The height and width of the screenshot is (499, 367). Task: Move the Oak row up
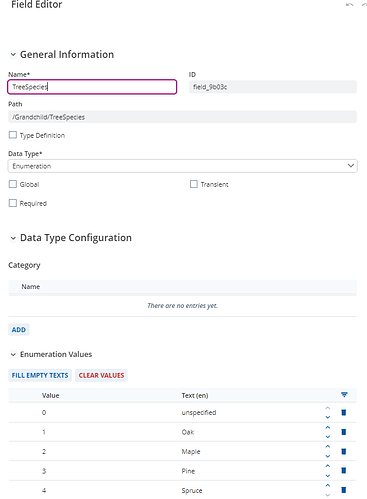pos(328,427)
